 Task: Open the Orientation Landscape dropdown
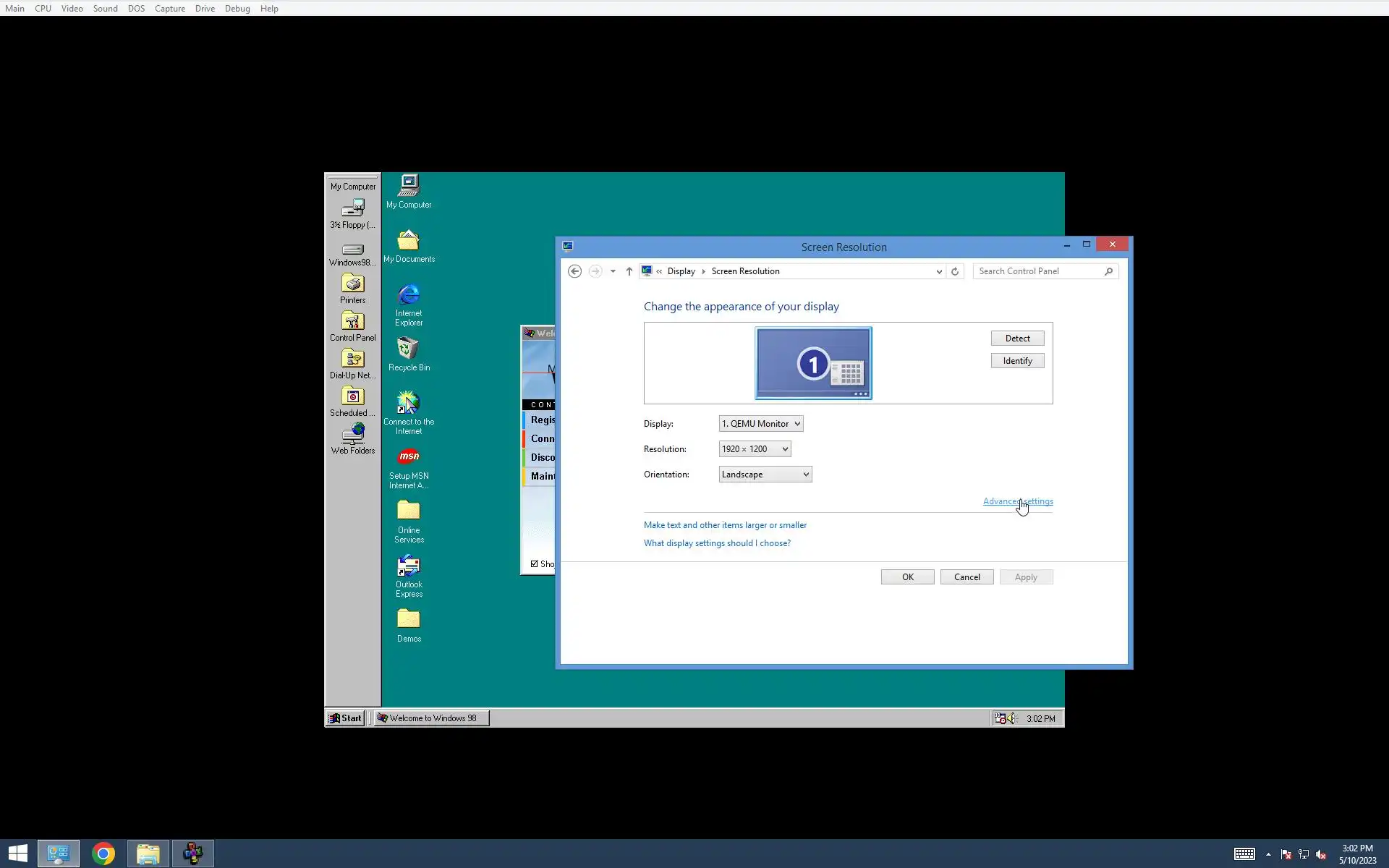pos(765,475)
